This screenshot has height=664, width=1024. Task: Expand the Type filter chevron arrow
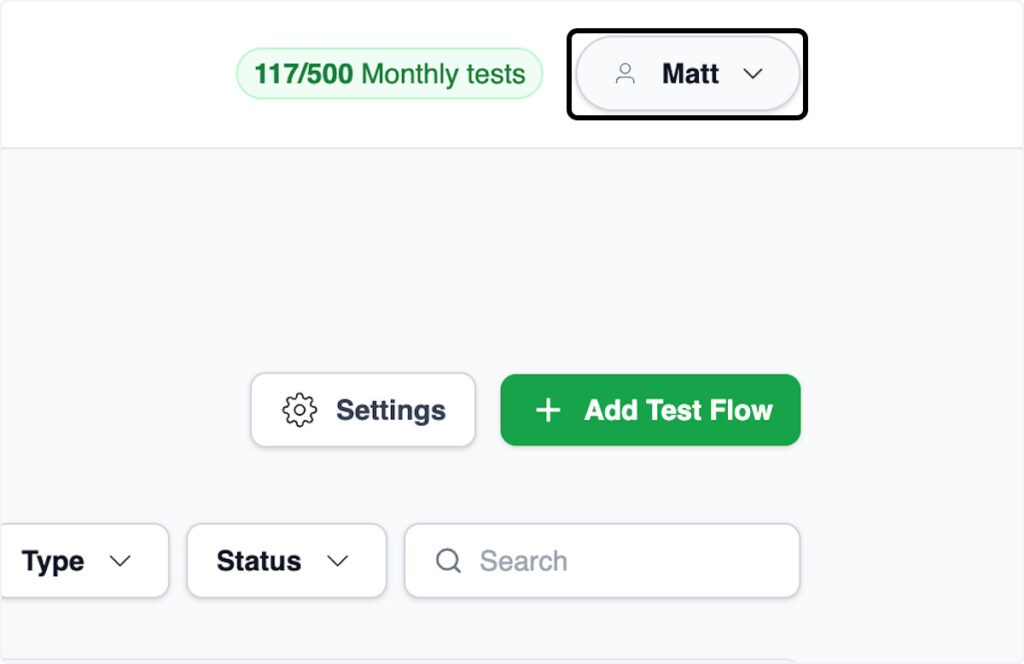(120, 561)
